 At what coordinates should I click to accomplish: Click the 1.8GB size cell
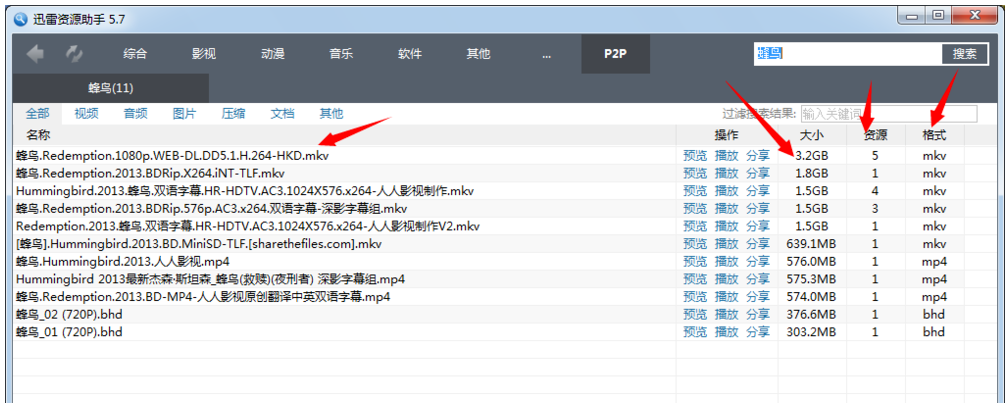[811, 174]
